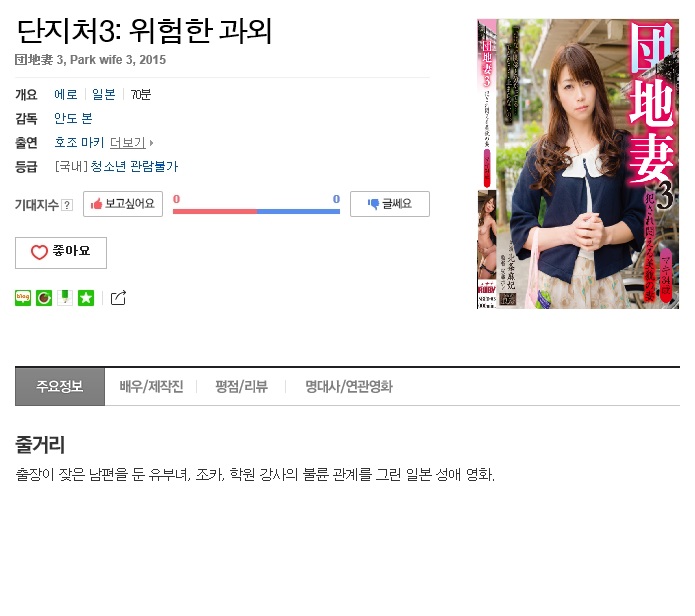Click the blue thumbs-down icon
The height and width of the screenshot is (616, 695).
pos(373,204)
